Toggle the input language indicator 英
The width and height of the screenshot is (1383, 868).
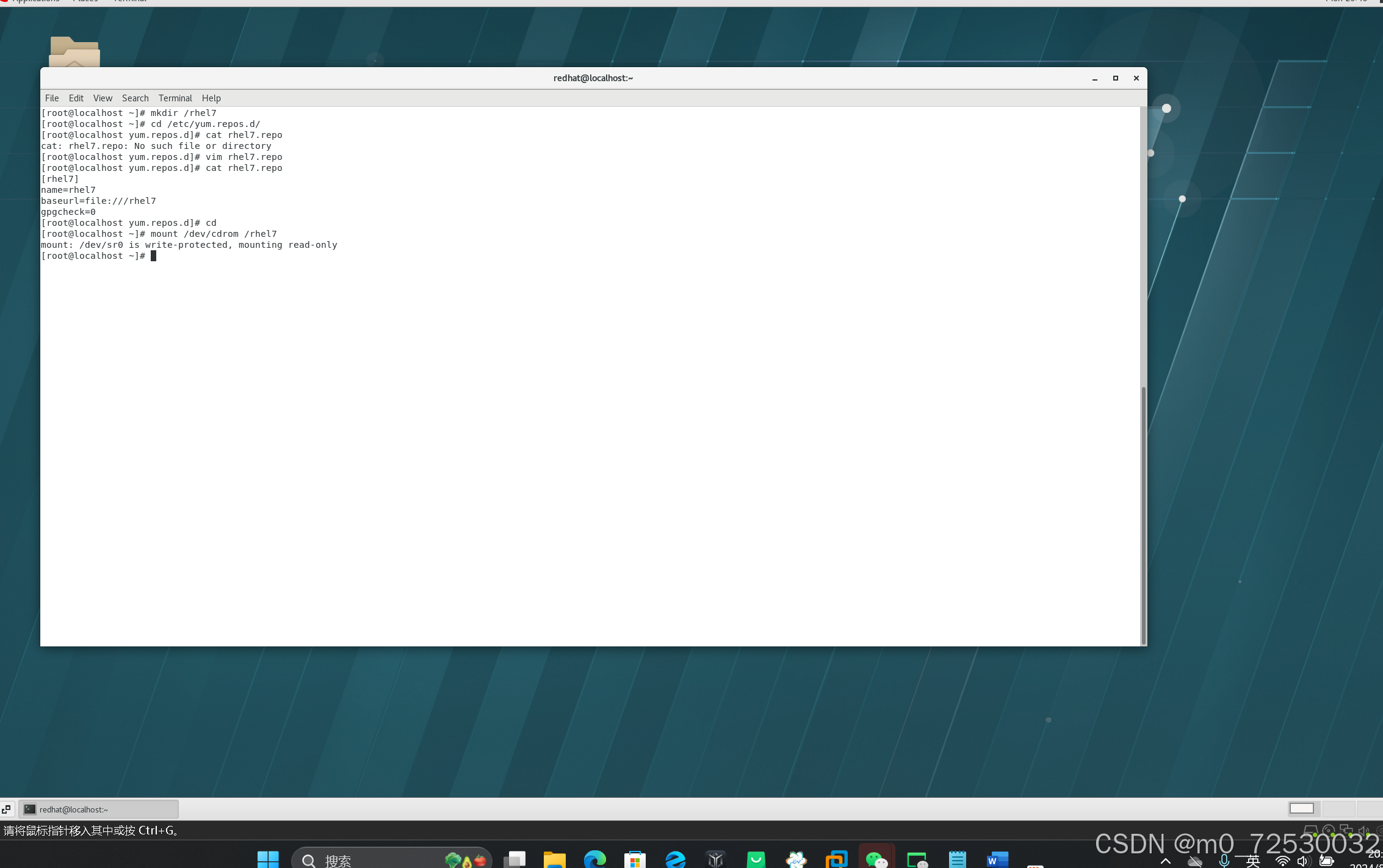pyautogui.click(x=1252, y=861)
